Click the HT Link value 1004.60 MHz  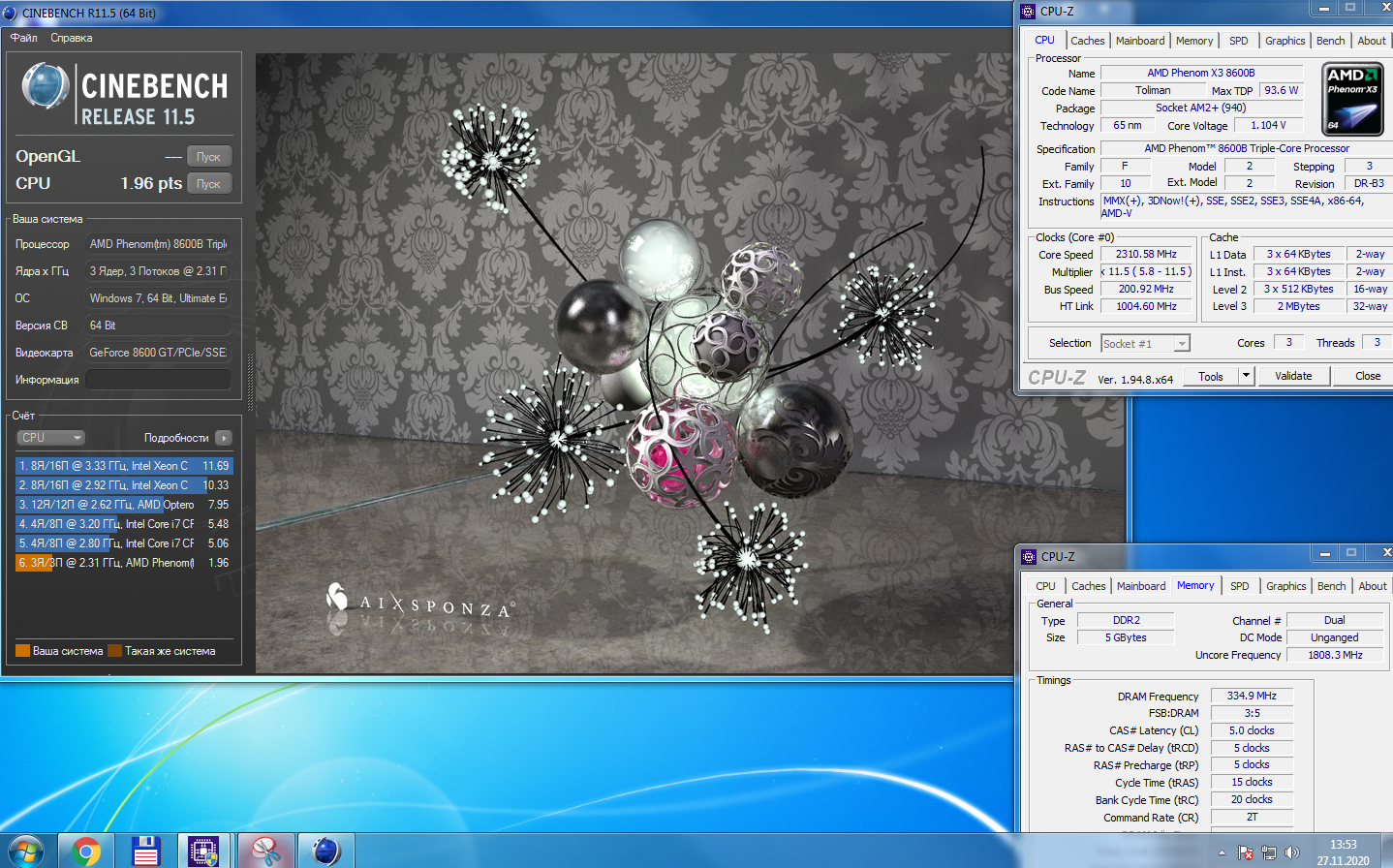(1146, 306)
